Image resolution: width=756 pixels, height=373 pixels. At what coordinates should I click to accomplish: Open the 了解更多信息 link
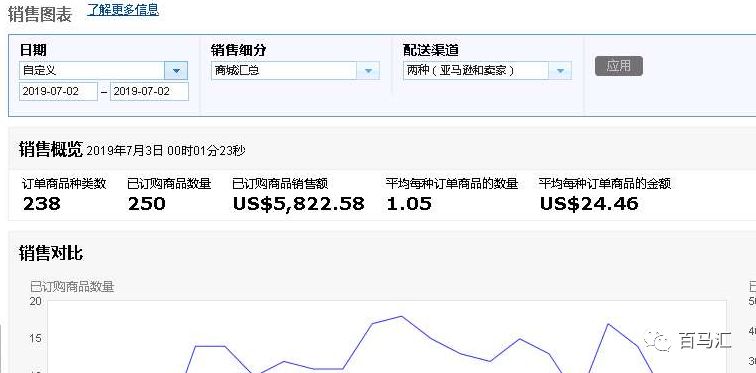pyautogui.click(x=123, y=10)
